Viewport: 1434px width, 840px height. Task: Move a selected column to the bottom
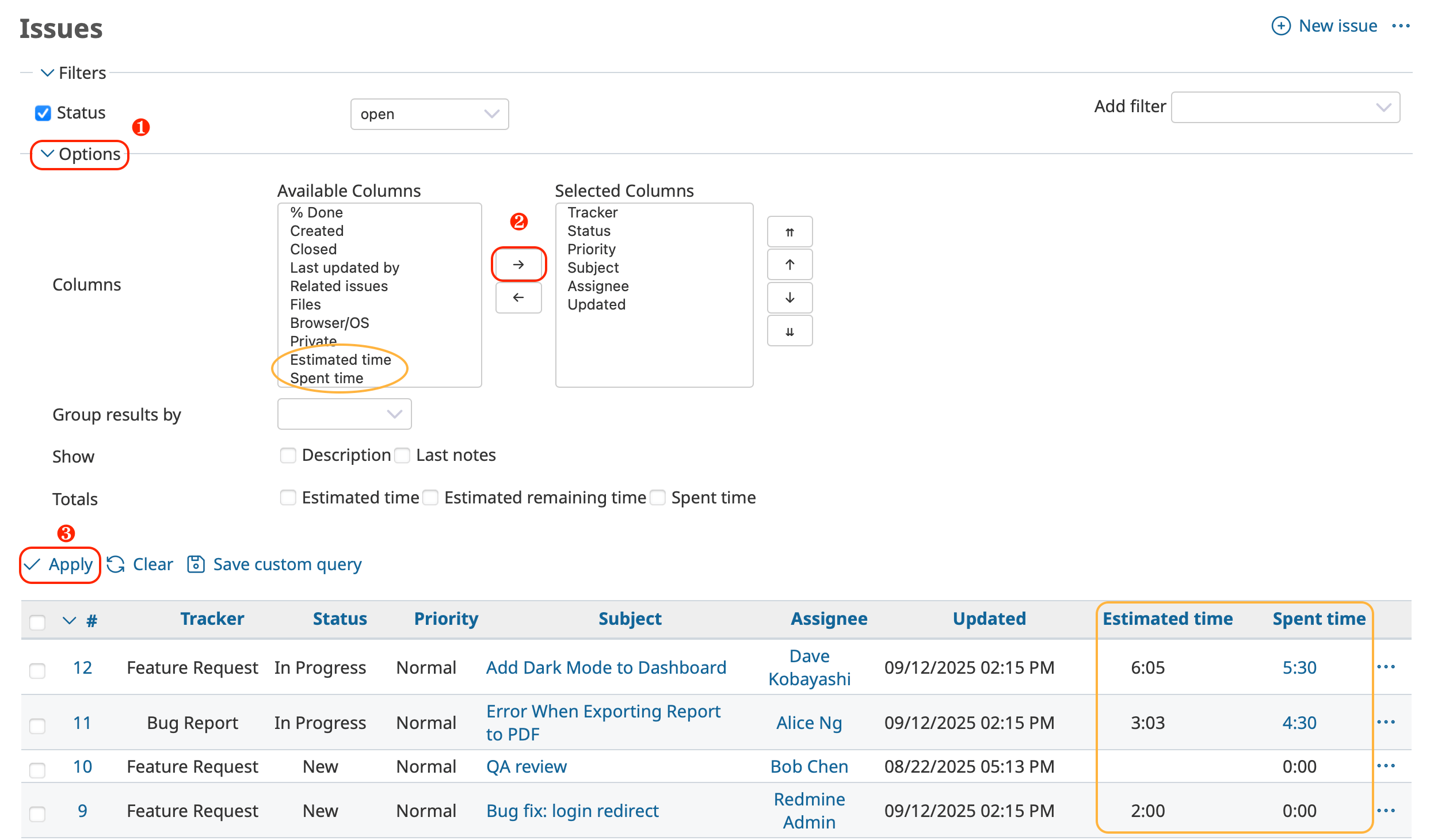[789, 331]
